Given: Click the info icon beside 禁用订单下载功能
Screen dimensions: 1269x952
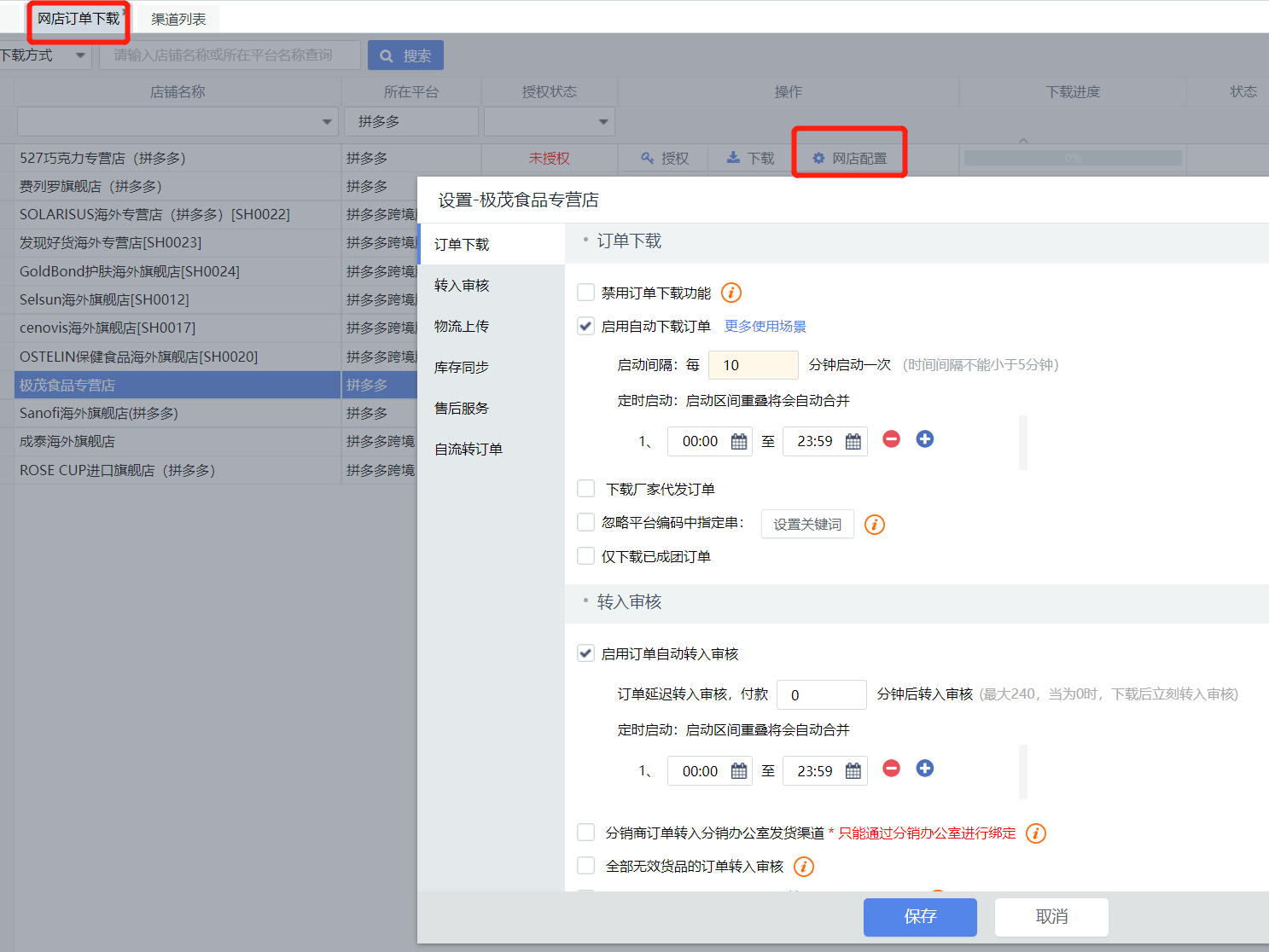Looking at the screenshot, I should pyautogui.click(x=731, y=293).
